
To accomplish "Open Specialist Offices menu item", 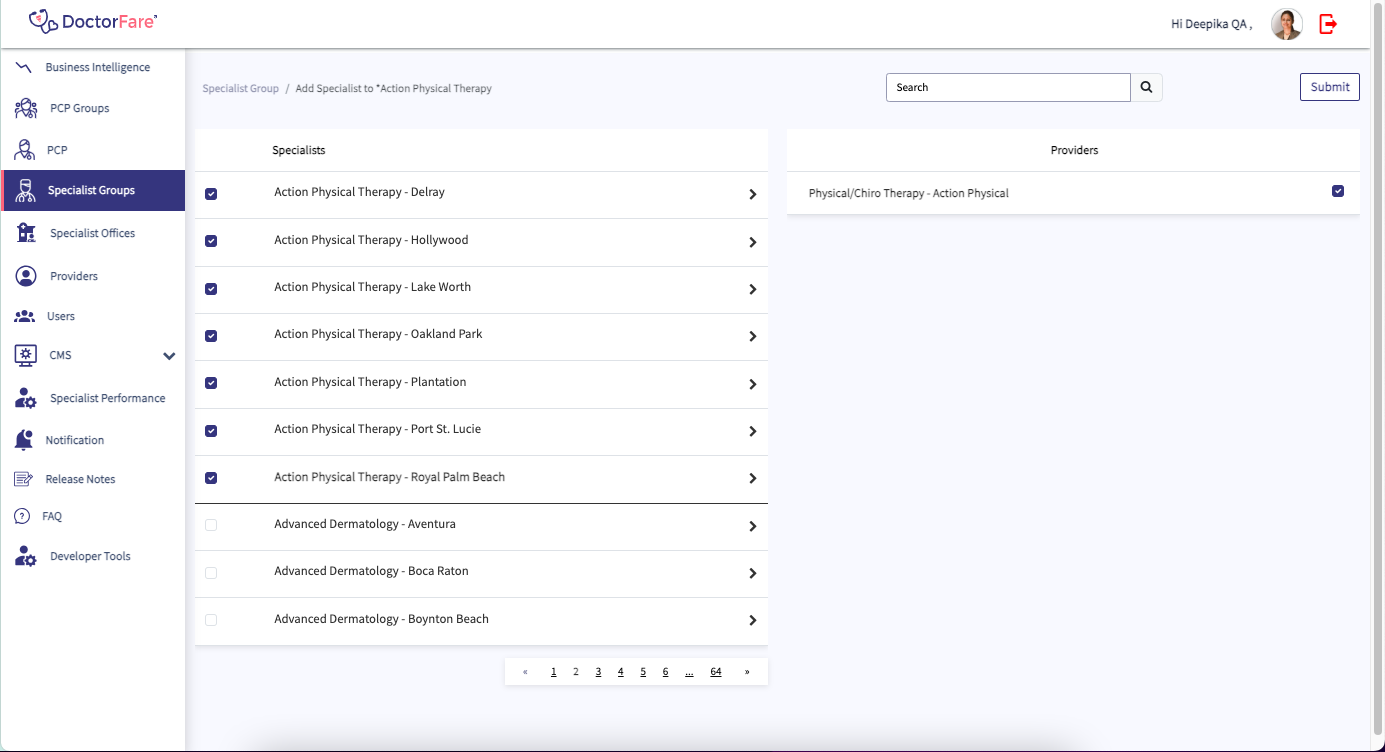I will pyautogui.click(x=93, y=233).
